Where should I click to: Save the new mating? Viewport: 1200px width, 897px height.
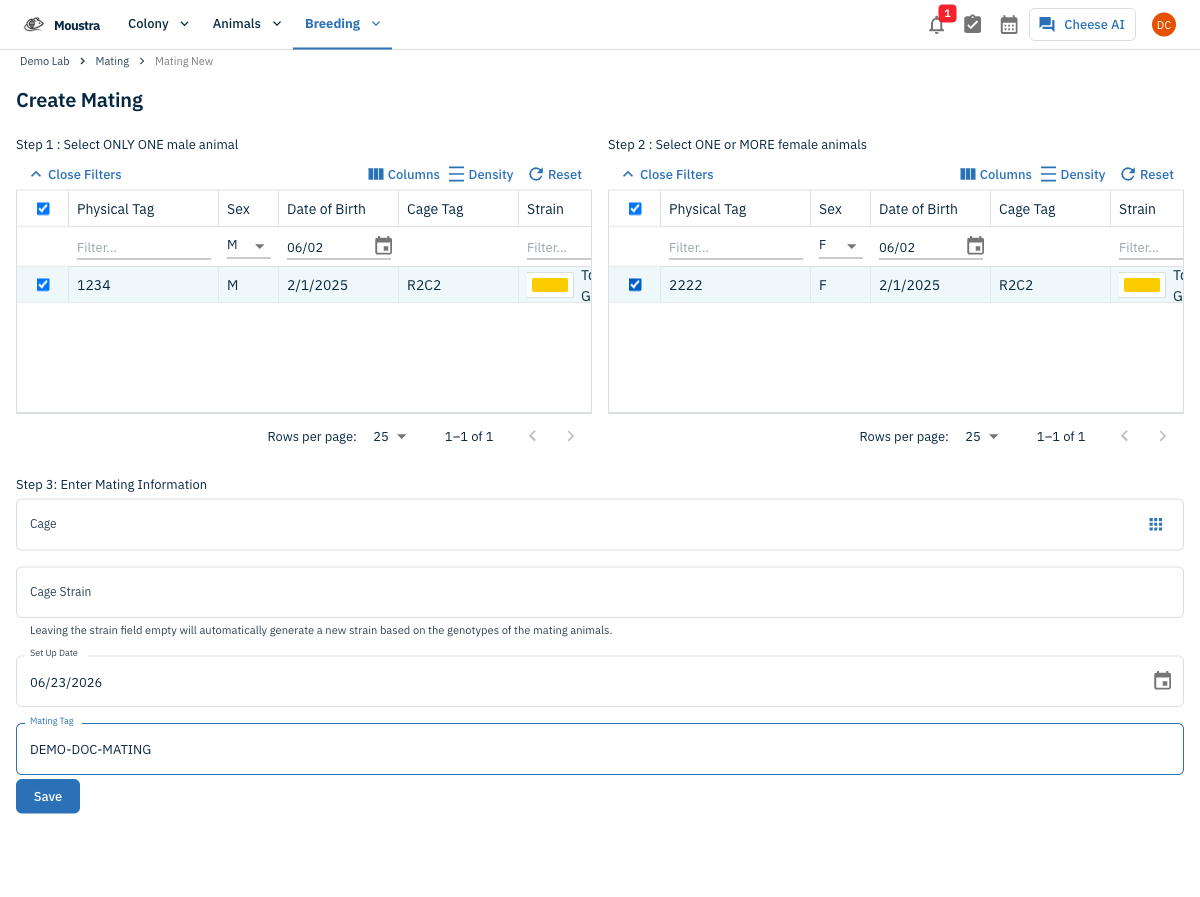click(48, 797)
